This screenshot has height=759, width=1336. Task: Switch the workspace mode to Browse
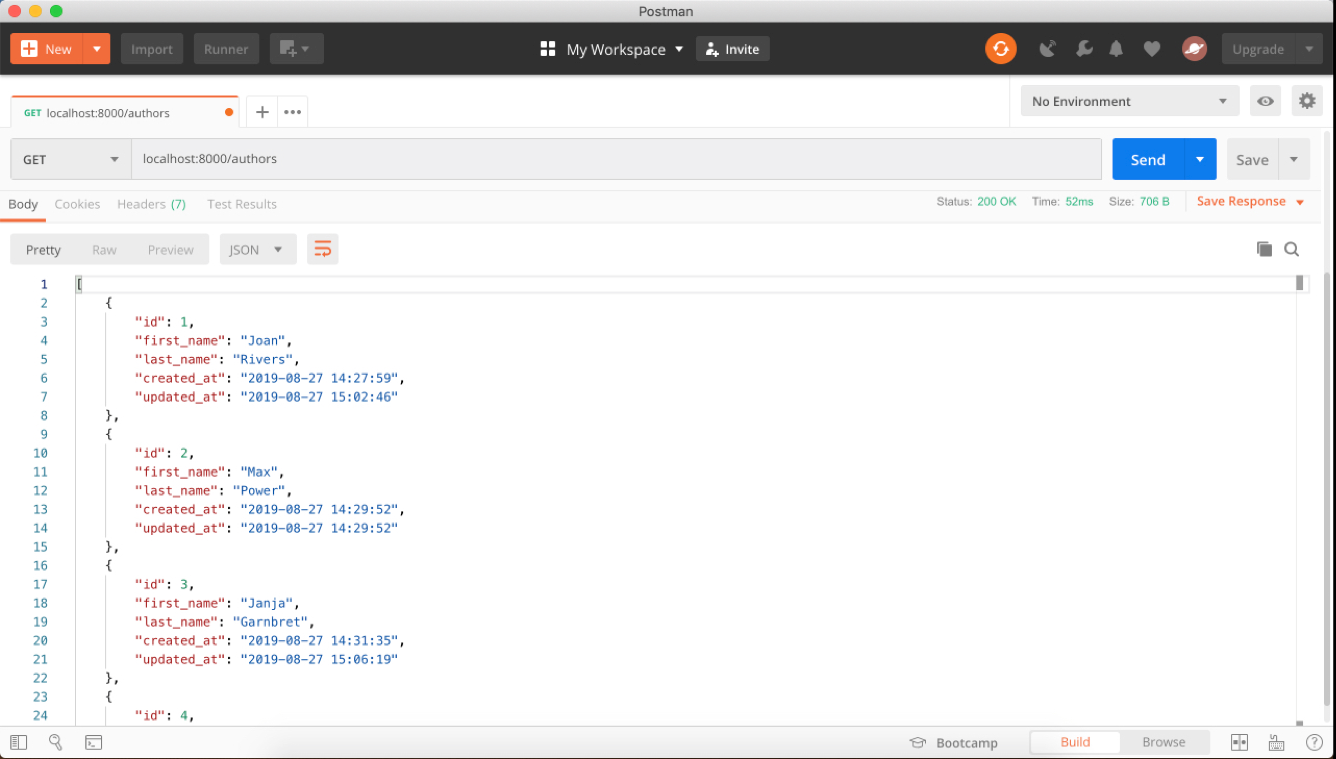pyautogui.click(x=1163, y=742)
